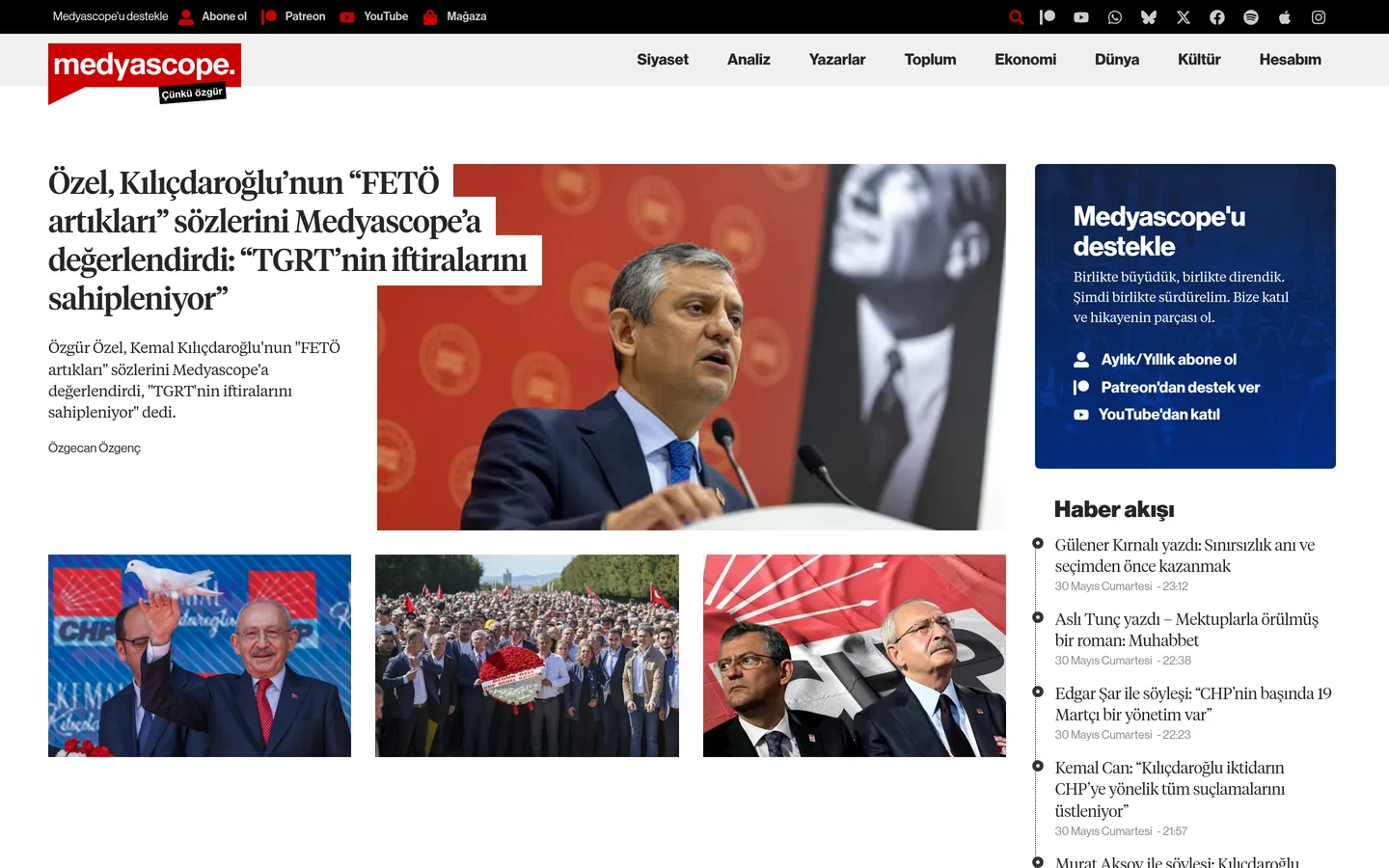Navigate to Dünya news

tap(1117, 60)
